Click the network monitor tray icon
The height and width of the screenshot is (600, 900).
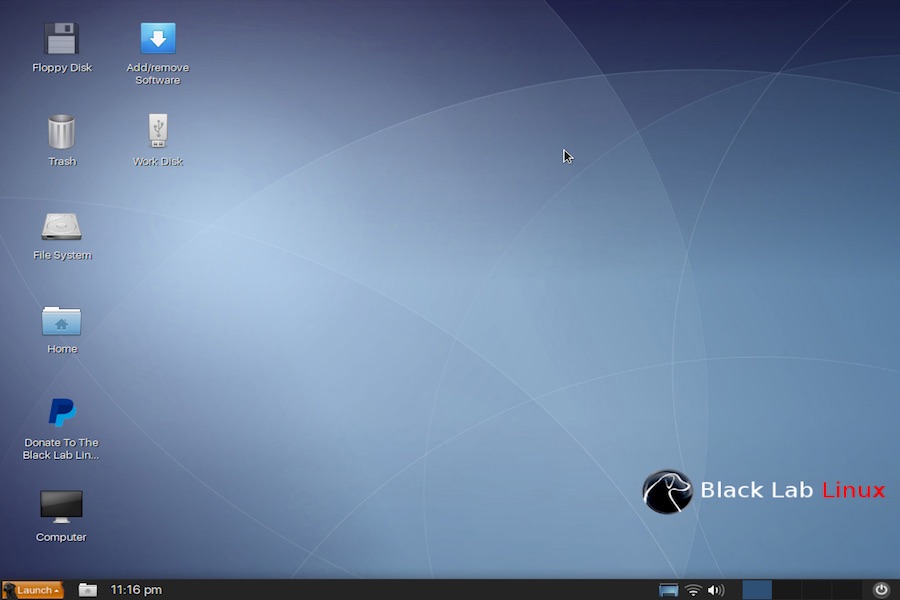click(667, 590)
